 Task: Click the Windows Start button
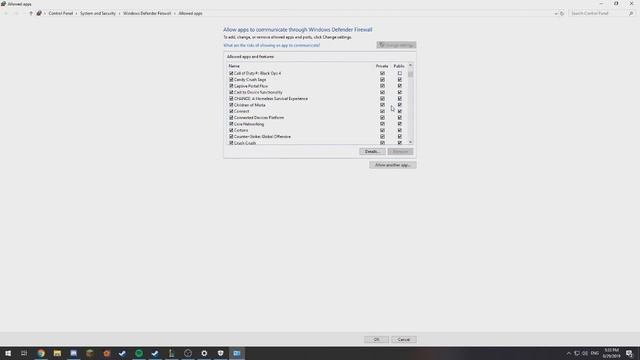point(8,353)
